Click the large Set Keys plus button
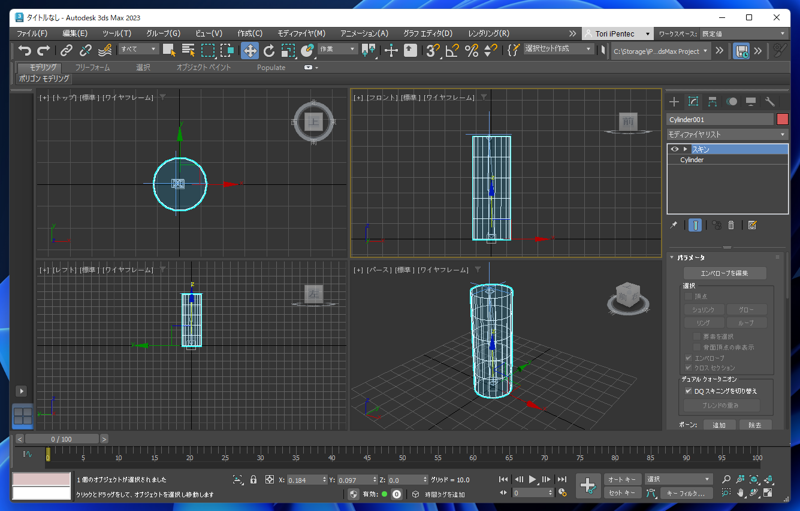This screenshot has height=511, width=800. pos(588,485)
